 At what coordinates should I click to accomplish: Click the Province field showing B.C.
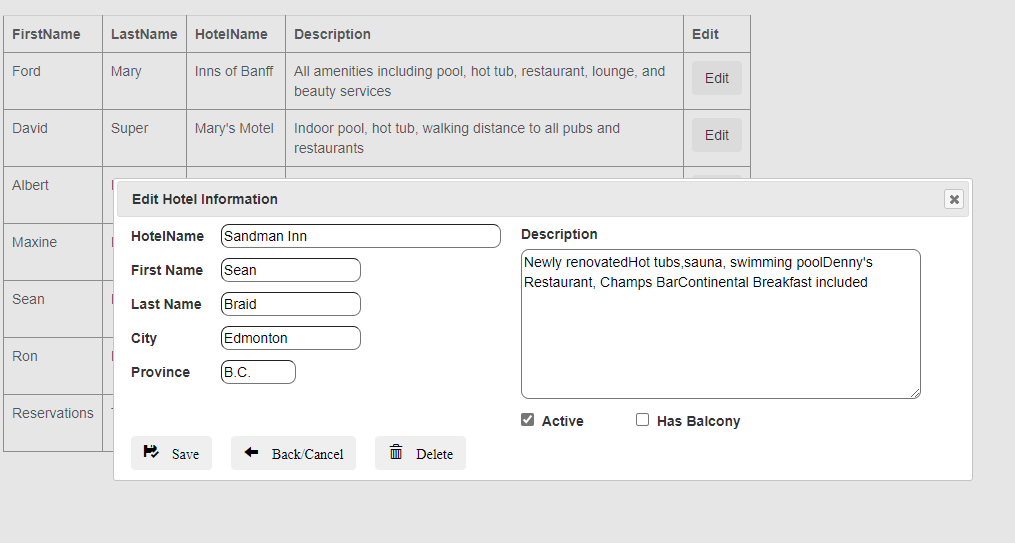tap(258, 372)
